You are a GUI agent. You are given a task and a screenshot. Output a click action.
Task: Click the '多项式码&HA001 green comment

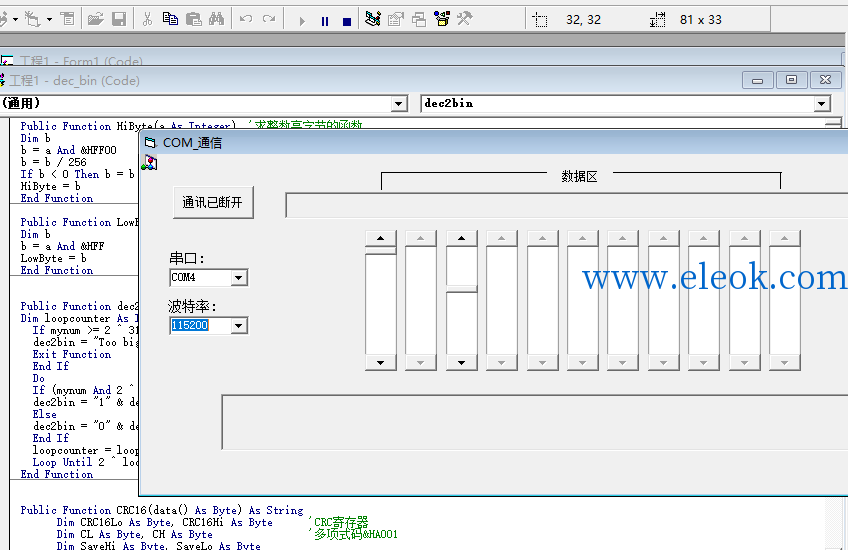point(353,534)
